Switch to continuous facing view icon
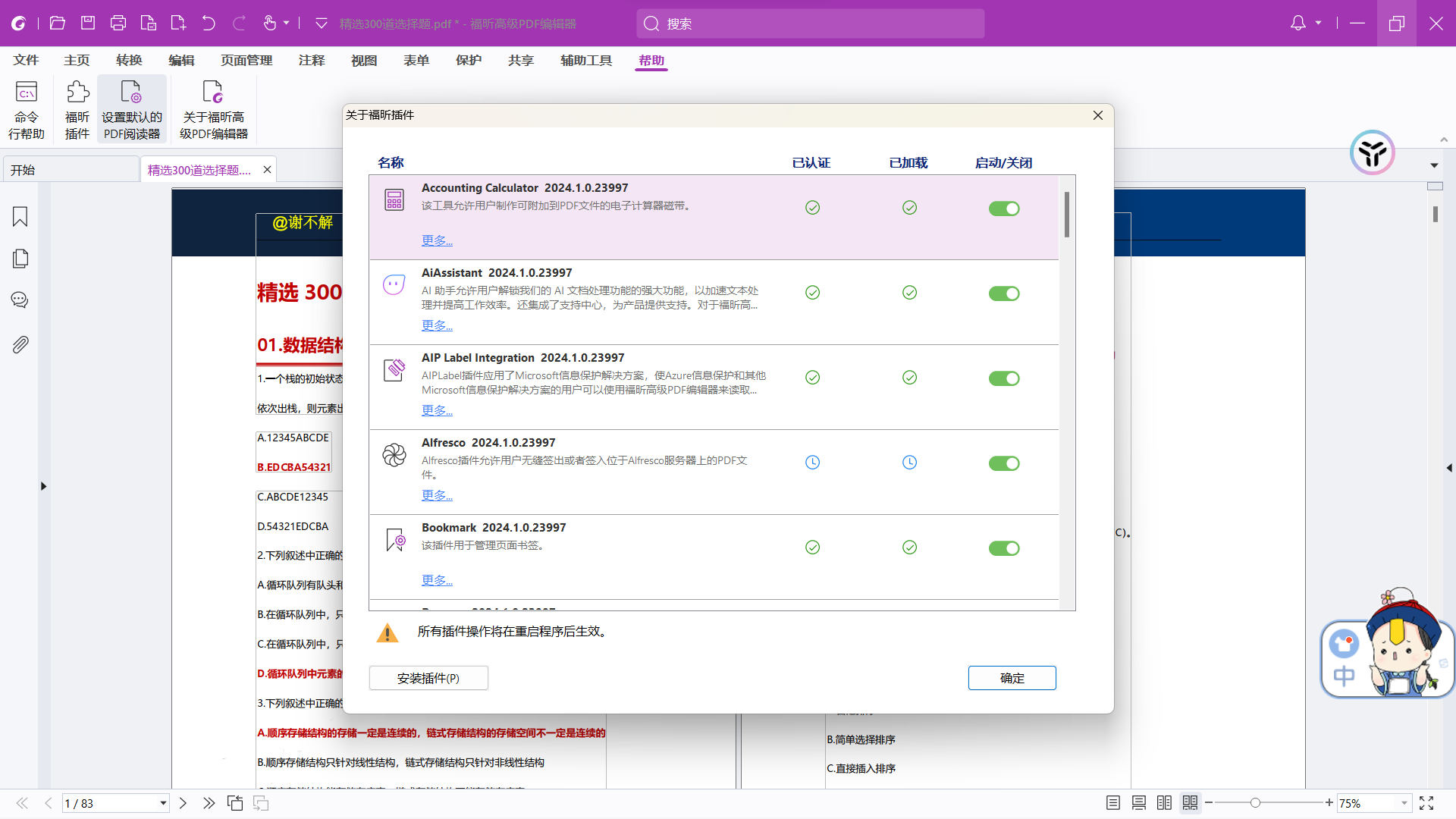Image resolution: width=1456 pixels, height=819 pixels. click(1191, 803)
